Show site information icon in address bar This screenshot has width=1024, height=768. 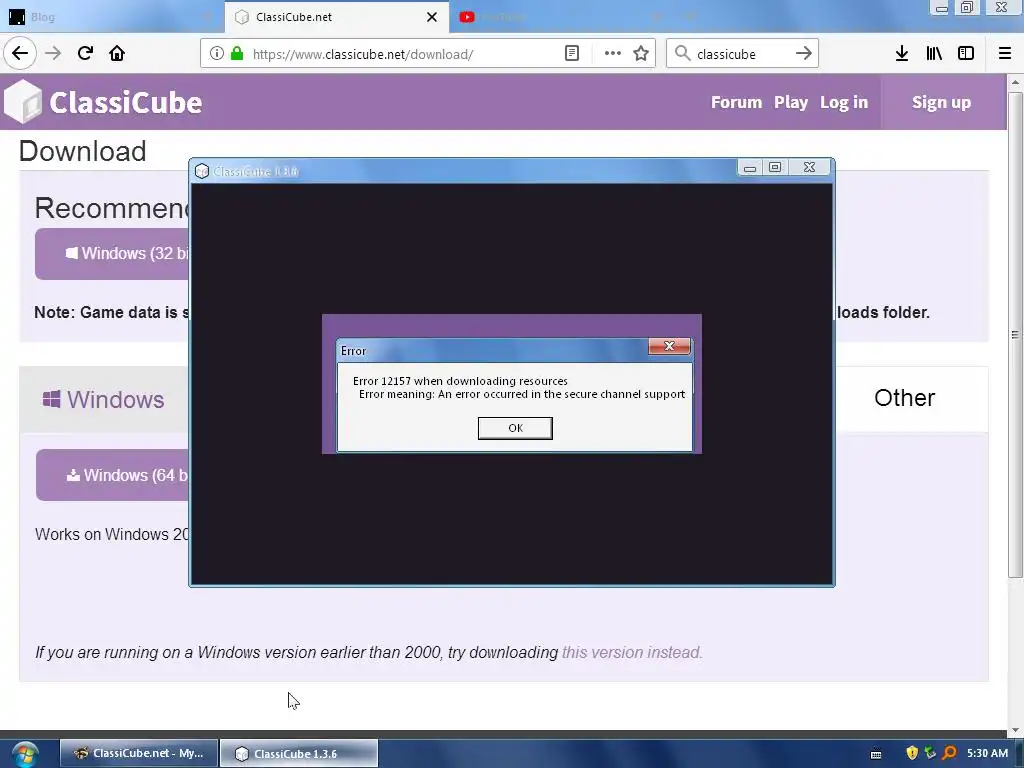216,54
